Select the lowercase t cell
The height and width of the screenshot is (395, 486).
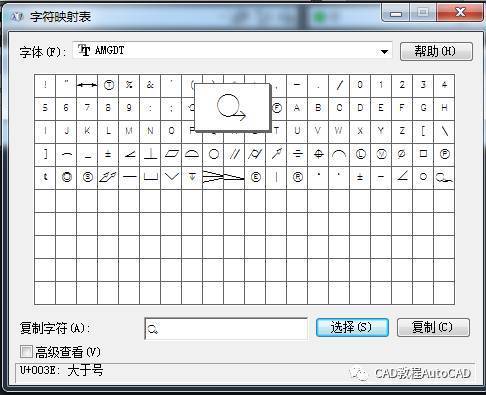tap(45, 177)
